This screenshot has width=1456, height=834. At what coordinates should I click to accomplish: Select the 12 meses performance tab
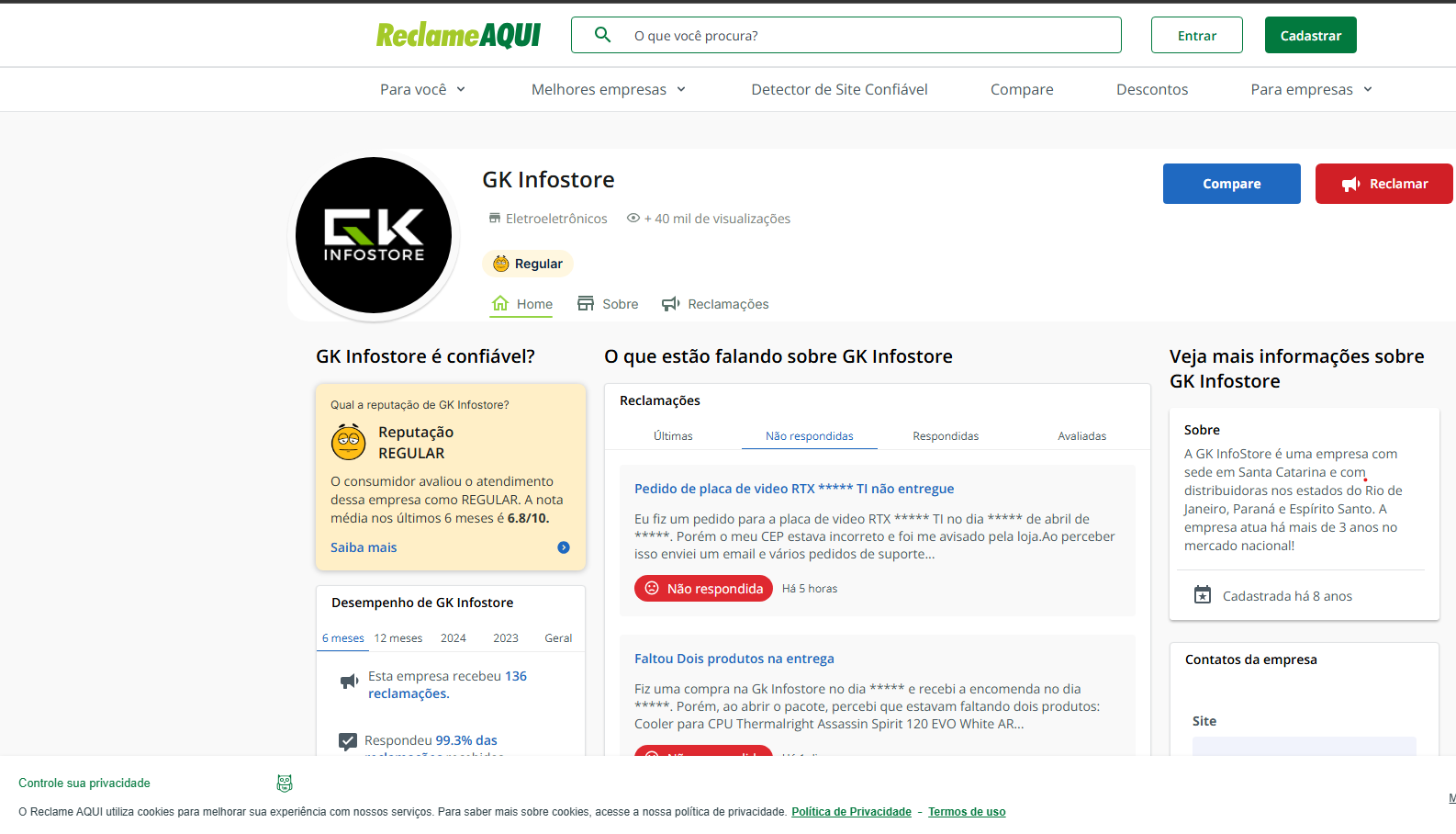(x=398, y=638)
